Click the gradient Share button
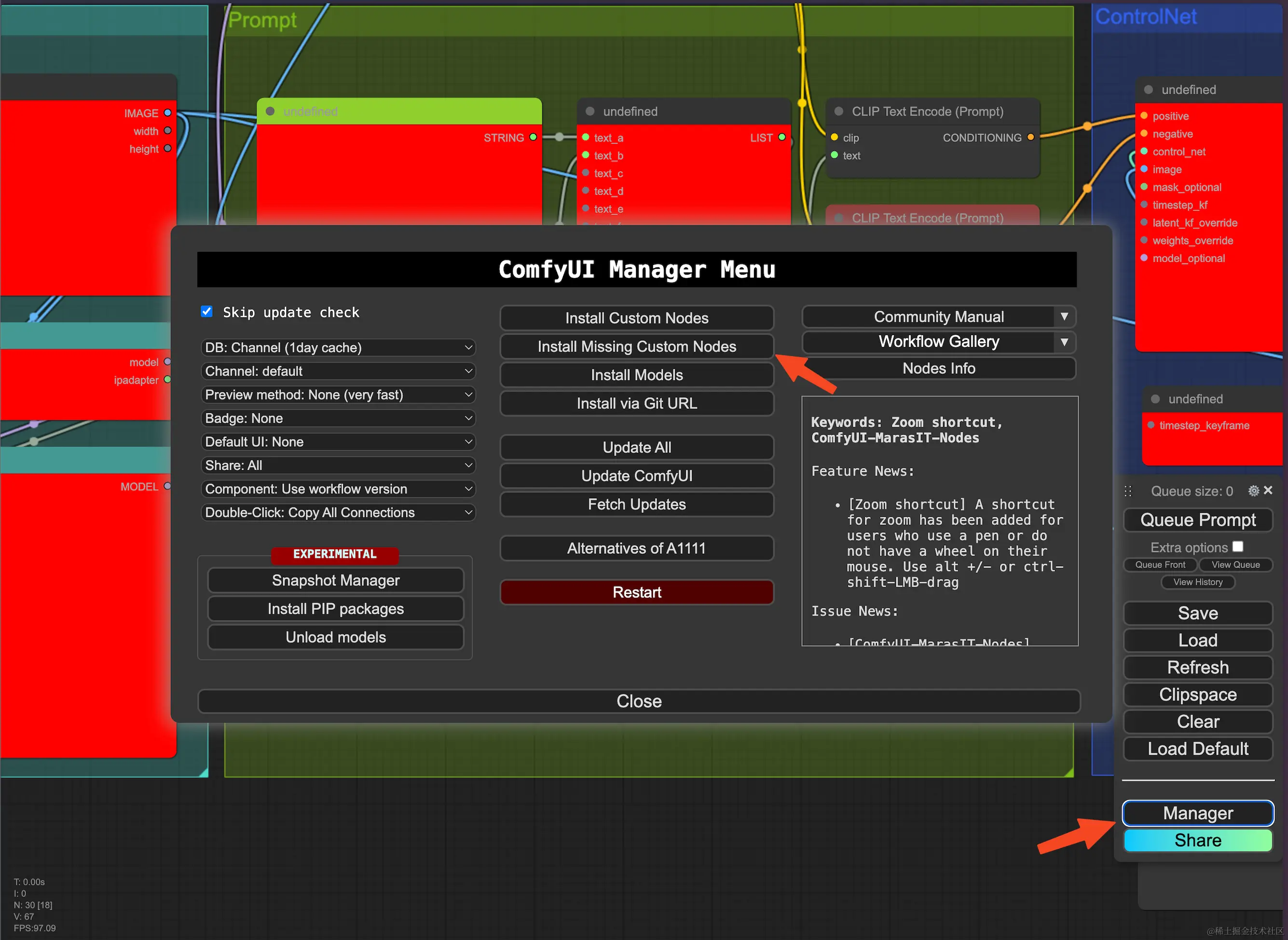 pyautogui.click(x=1197, y=841)
